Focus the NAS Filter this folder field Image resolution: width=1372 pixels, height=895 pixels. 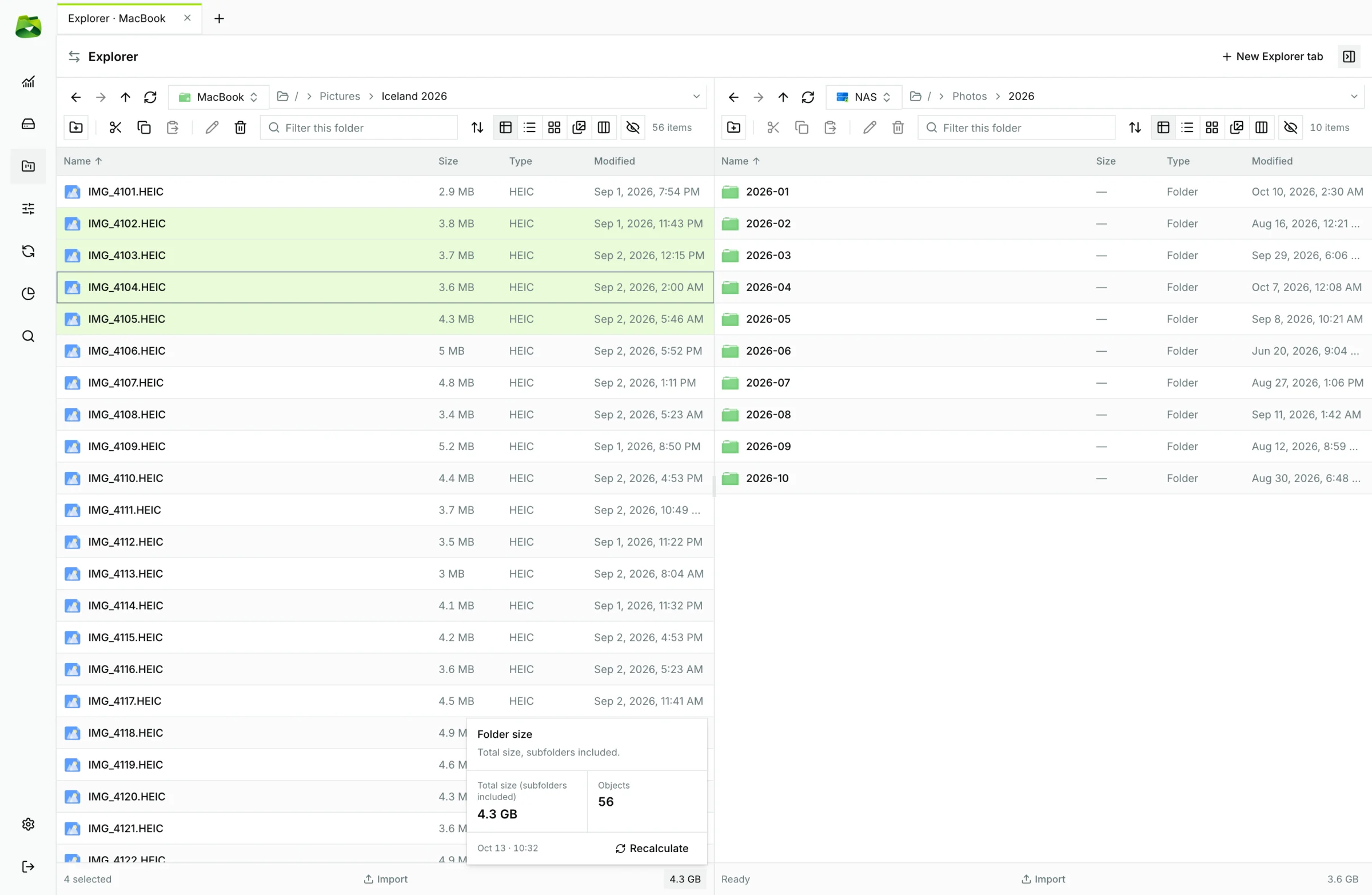click(x=1017, y=128)
